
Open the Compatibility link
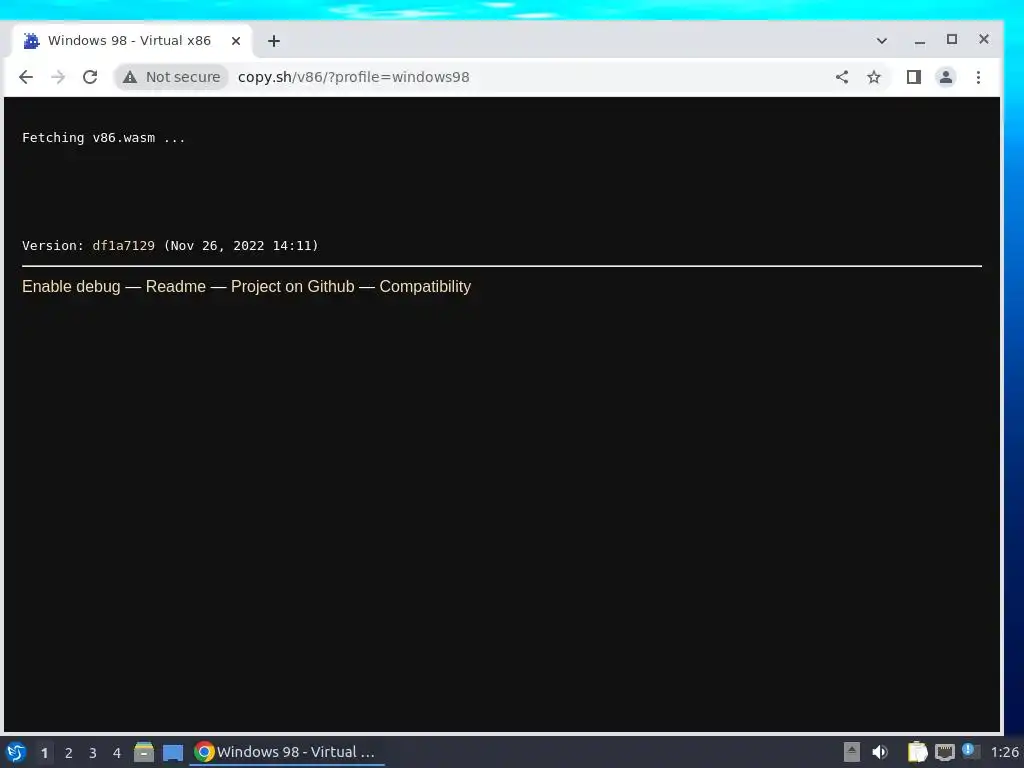[425, 286]
